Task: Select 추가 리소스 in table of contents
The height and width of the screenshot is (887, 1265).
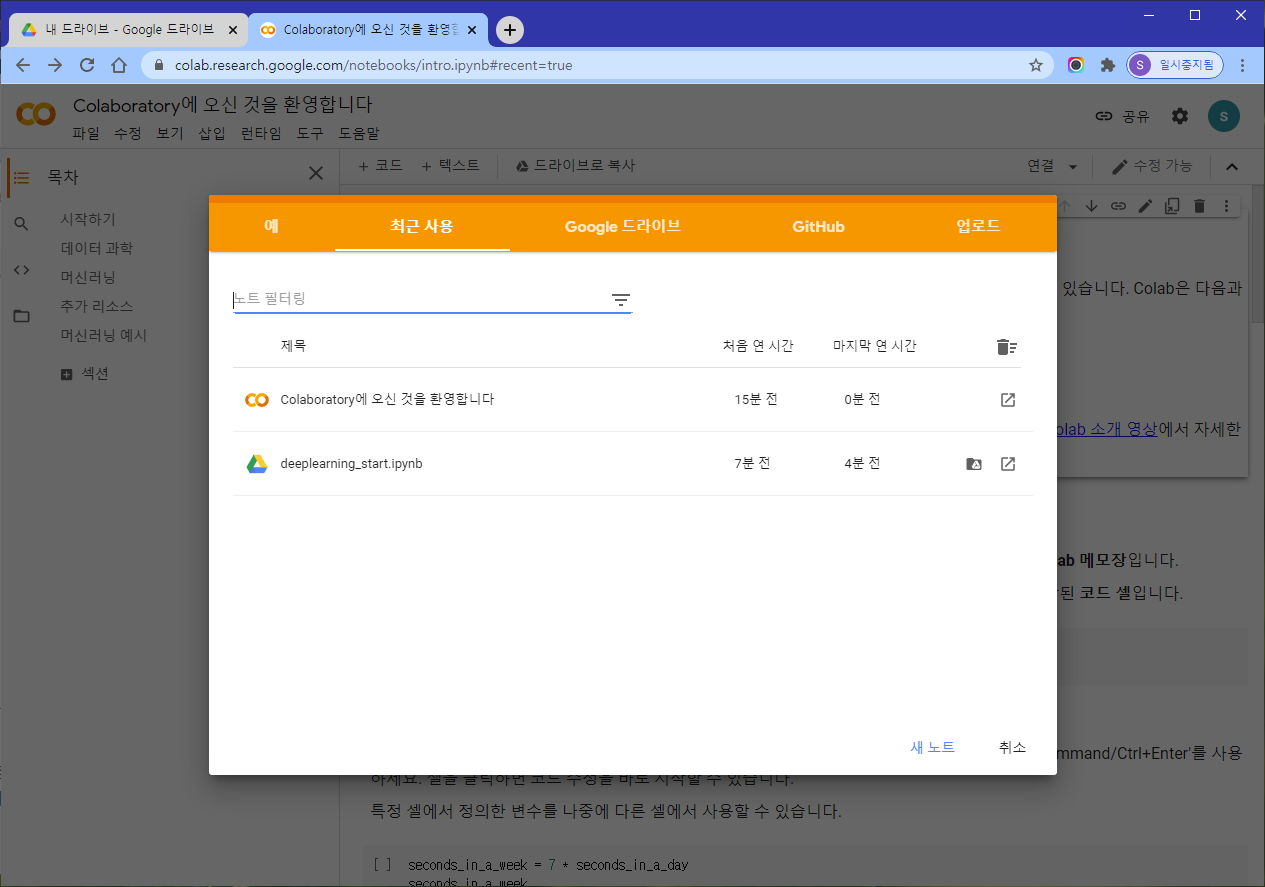Action: (x=96, y=306)
